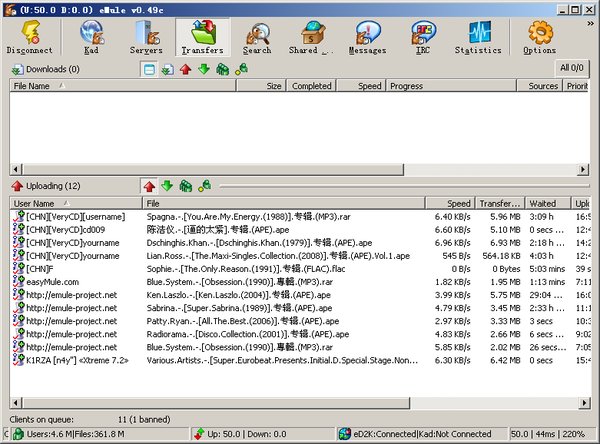Select the Dschinghis.Khan (1979) ape file row

point(300,243)
